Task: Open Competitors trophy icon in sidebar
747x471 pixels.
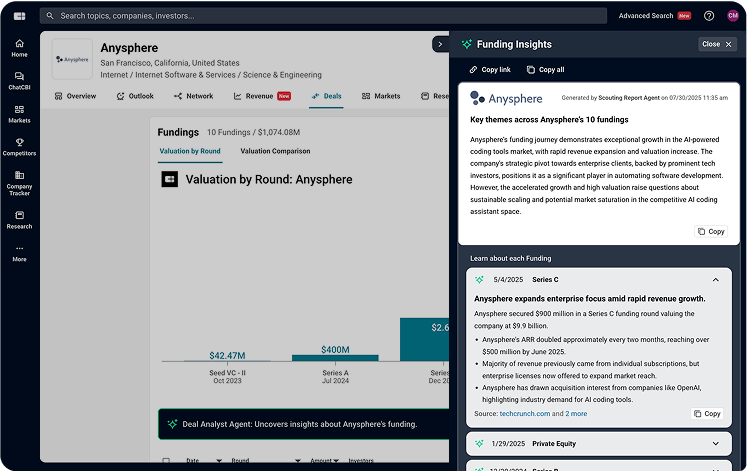Action: point(19,147)
